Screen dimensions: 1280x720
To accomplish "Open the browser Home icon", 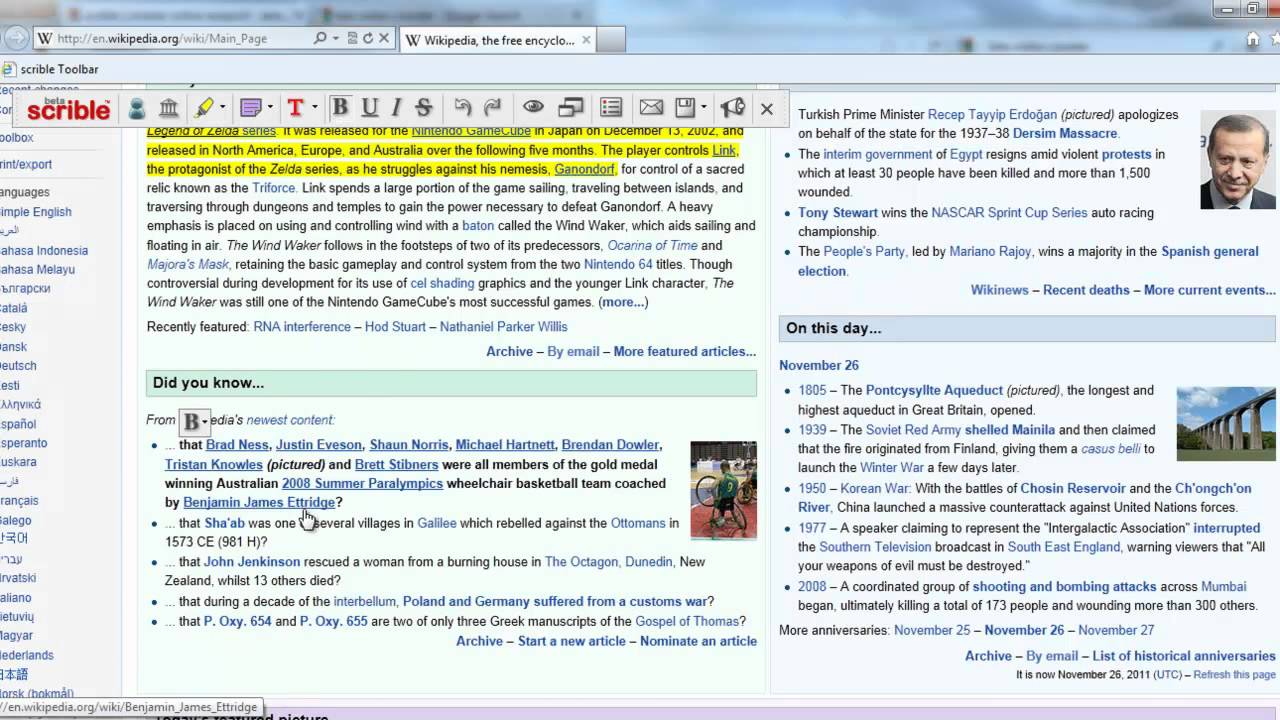I will 1253,40.
